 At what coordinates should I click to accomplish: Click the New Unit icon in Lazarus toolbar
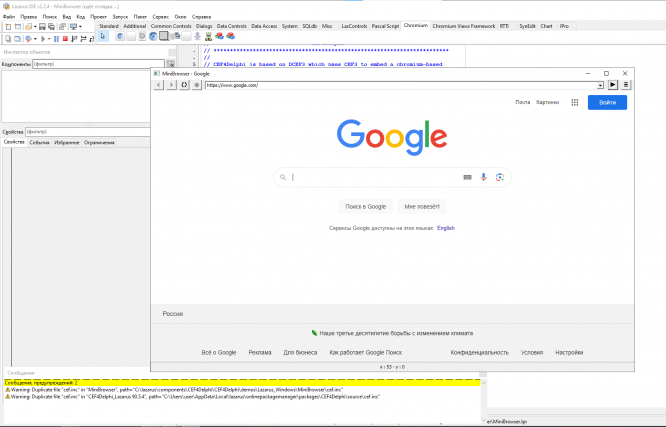(x=8, y=26)
